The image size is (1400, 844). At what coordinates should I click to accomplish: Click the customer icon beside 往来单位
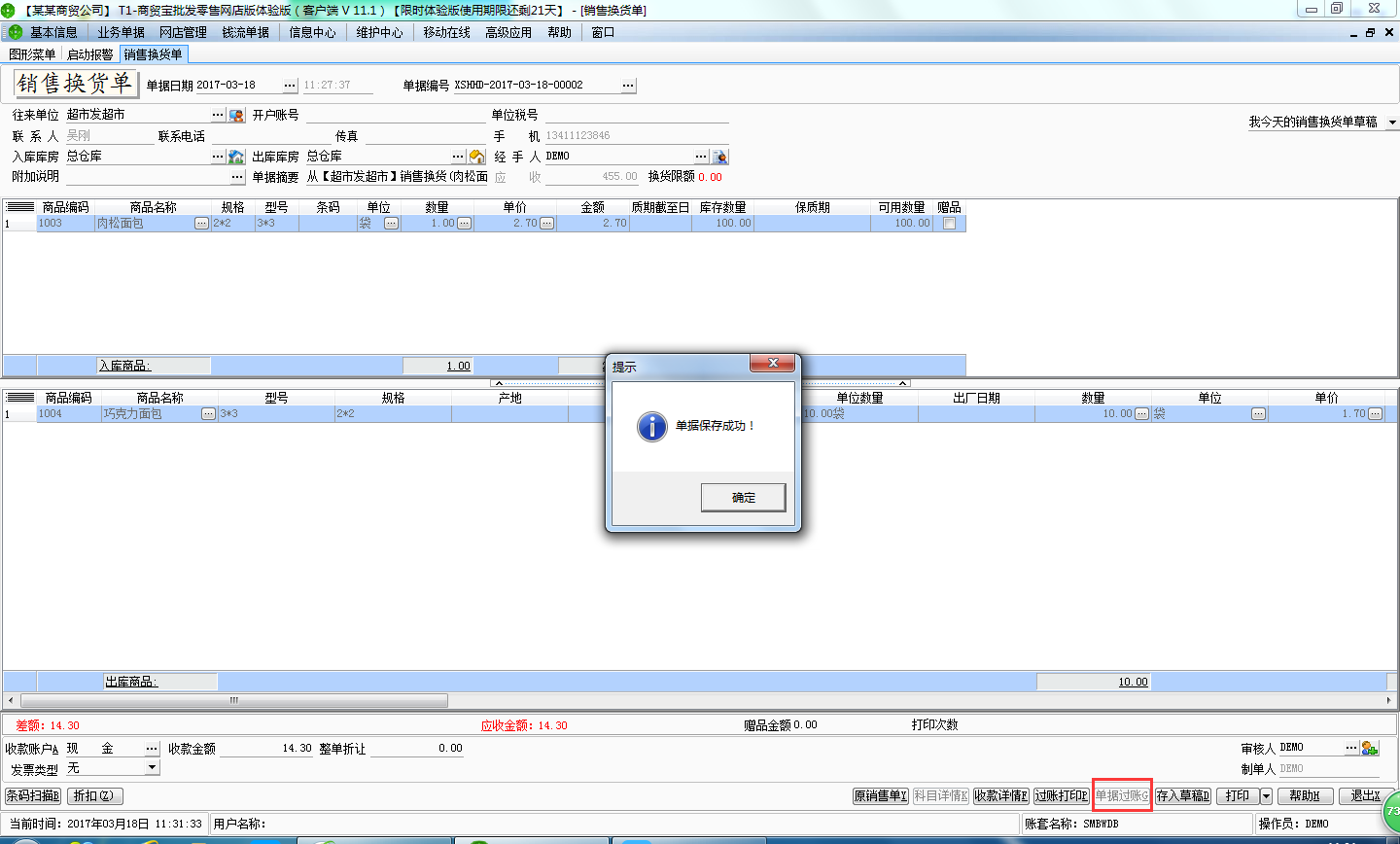pyautogui.click(x=236, y=116)
